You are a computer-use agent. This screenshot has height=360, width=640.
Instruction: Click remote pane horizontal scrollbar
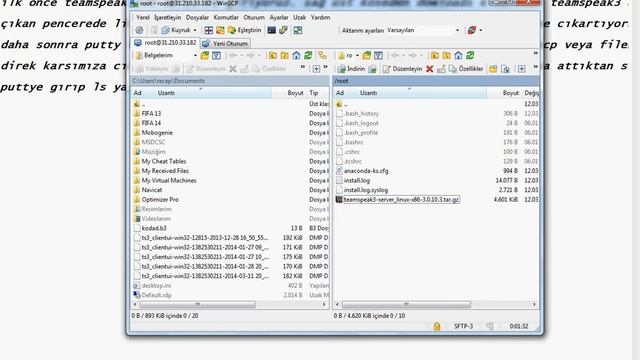click(406, 304)
